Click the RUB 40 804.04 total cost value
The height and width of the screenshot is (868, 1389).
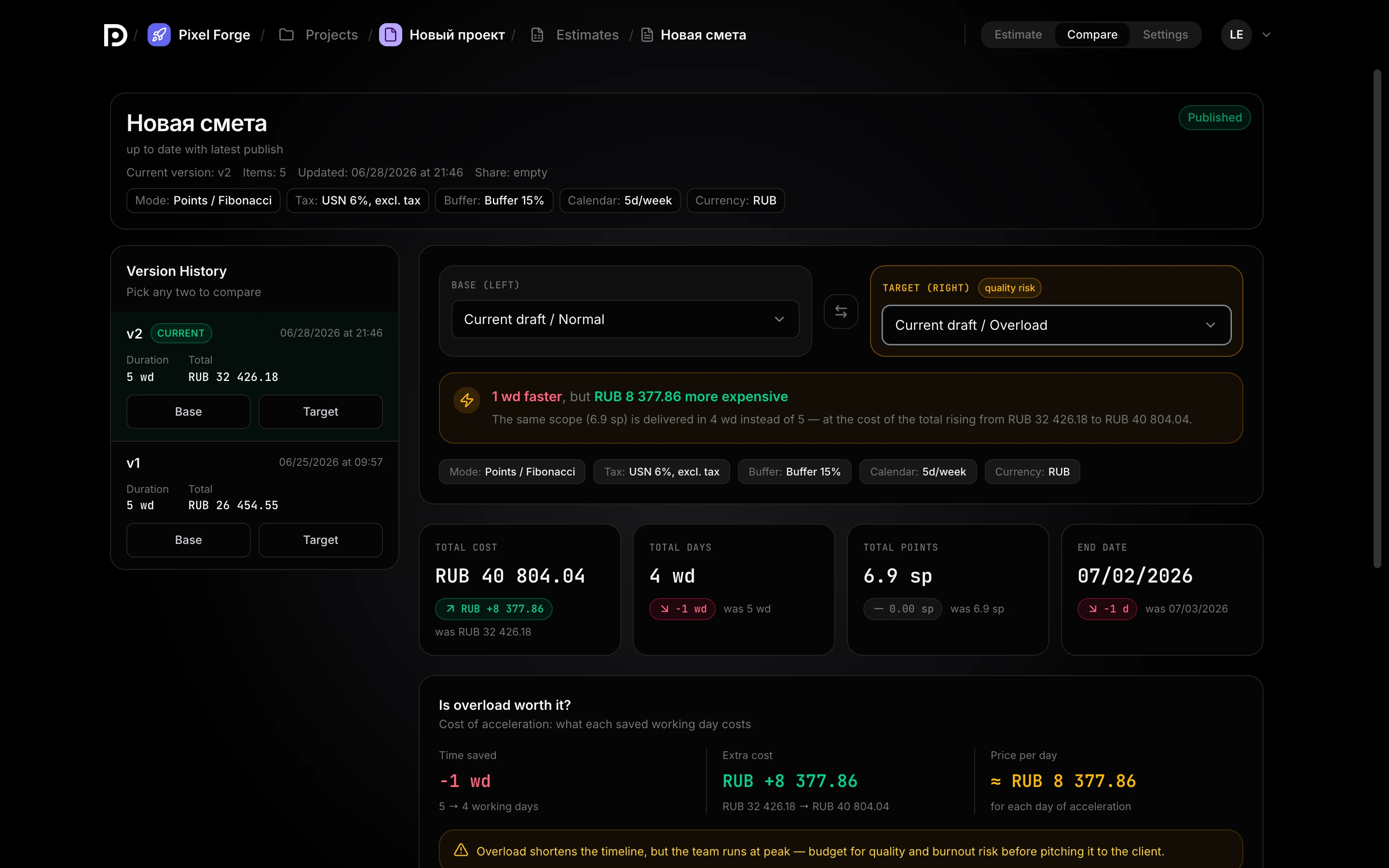click(510, 576)
